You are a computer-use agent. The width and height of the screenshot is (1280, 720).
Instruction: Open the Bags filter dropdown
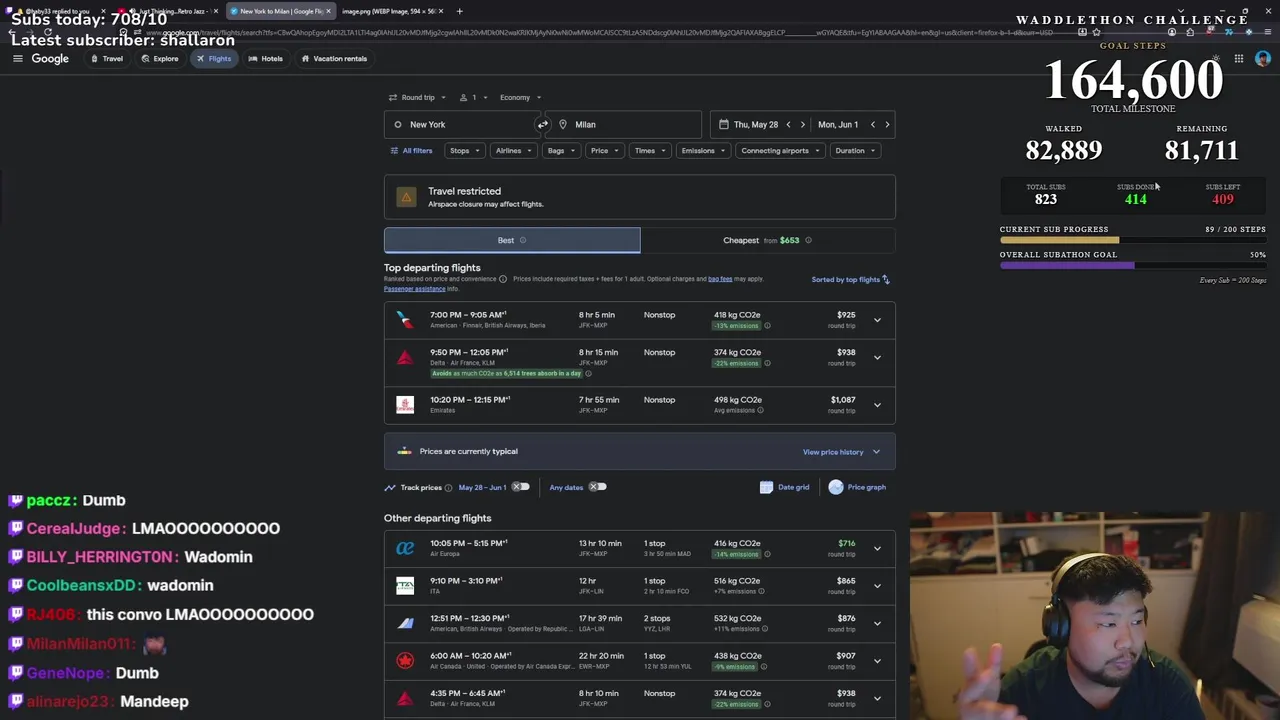coord(561,150)
